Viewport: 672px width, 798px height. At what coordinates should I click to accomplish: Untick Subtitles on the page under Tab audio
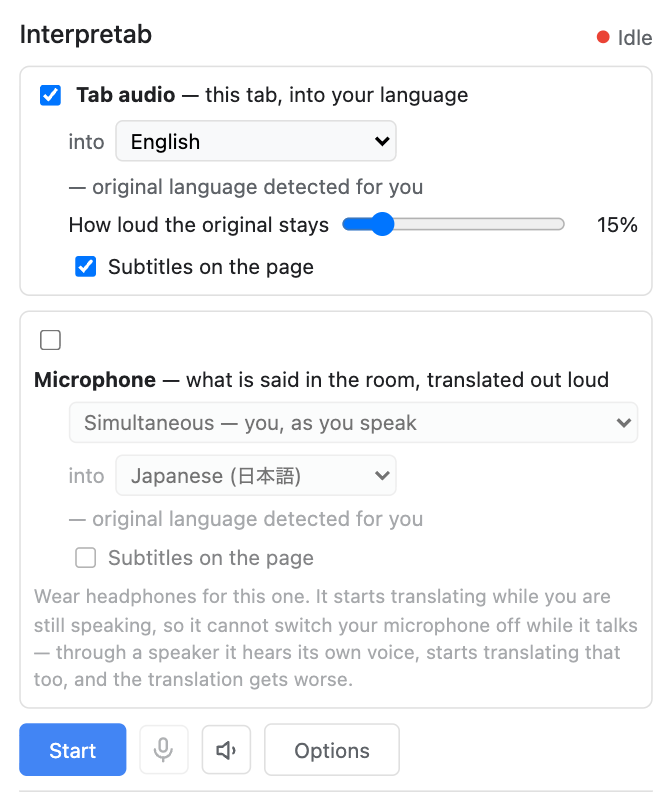[86, 267]
